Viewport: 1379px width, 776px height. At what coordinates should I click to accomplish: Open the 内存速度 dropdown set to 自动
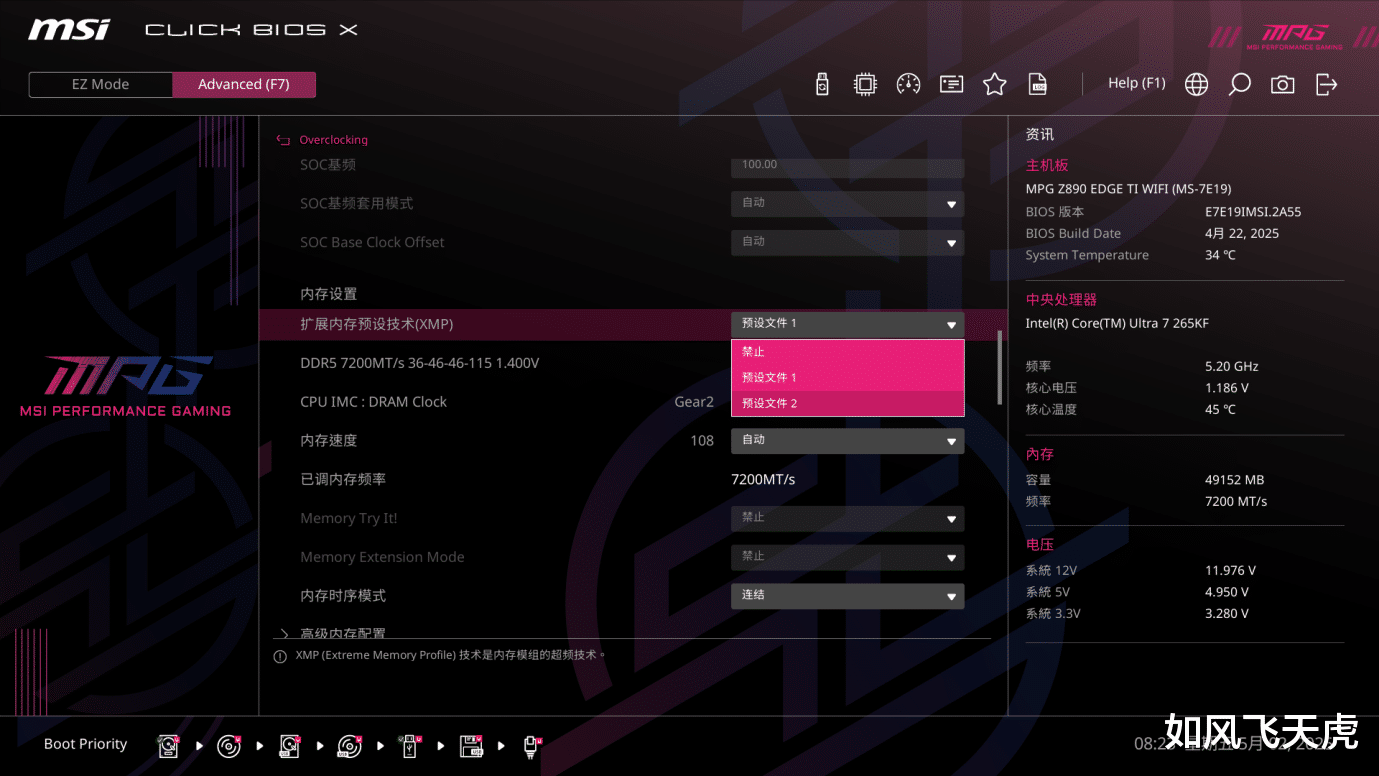pos(848,440)
